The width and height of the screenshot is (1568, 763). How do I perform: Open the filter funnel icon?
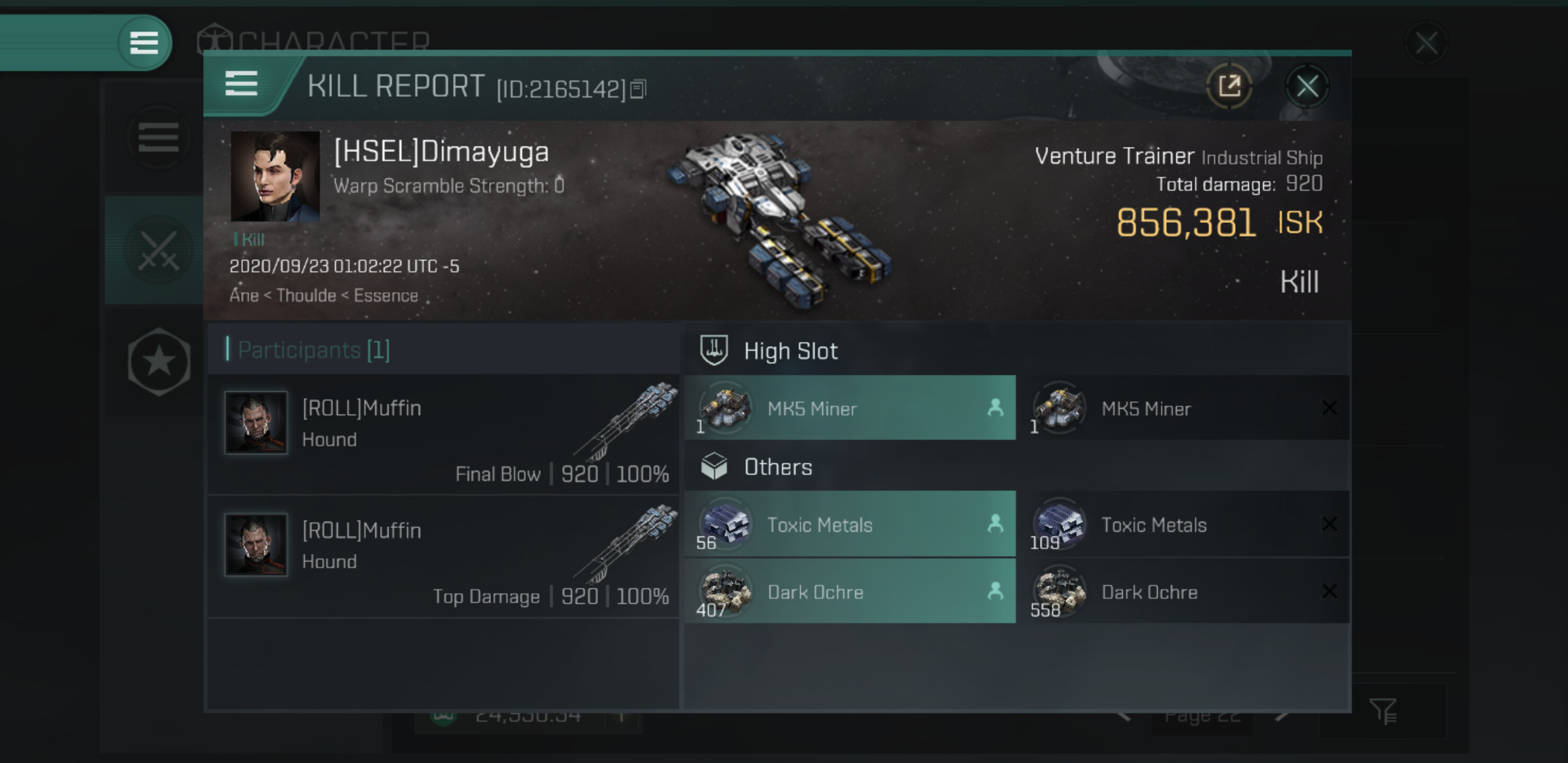tap(1383, 711)
